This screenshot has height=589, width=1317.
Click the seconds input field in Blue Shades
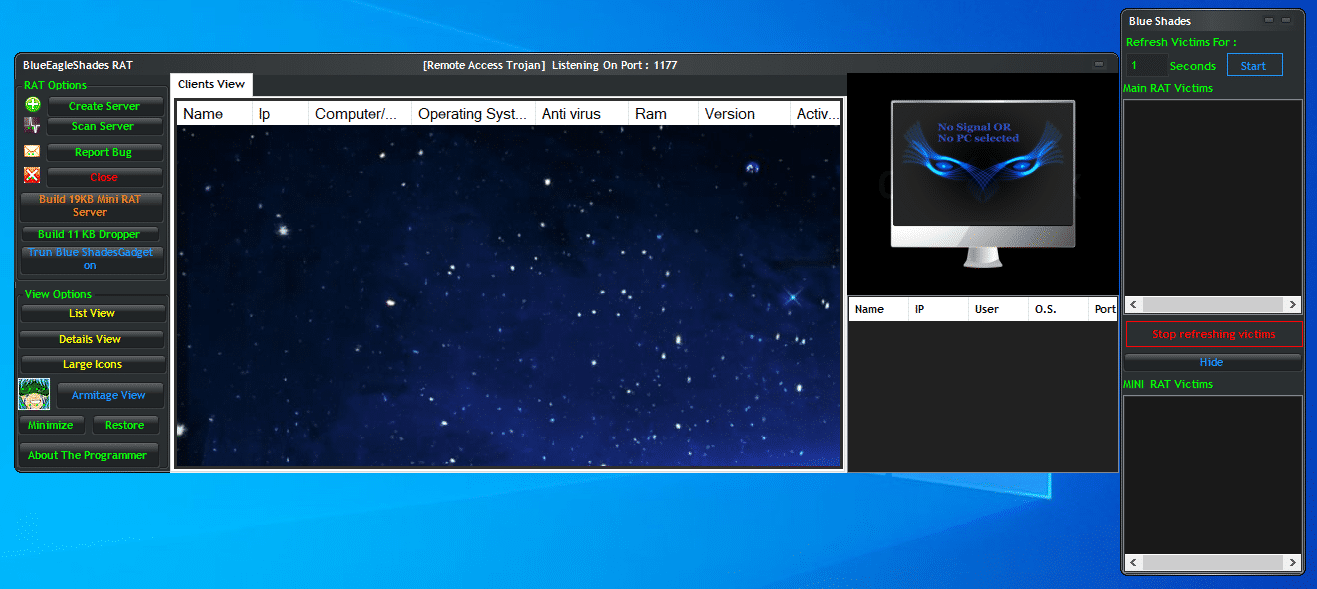click(1145, 65)
